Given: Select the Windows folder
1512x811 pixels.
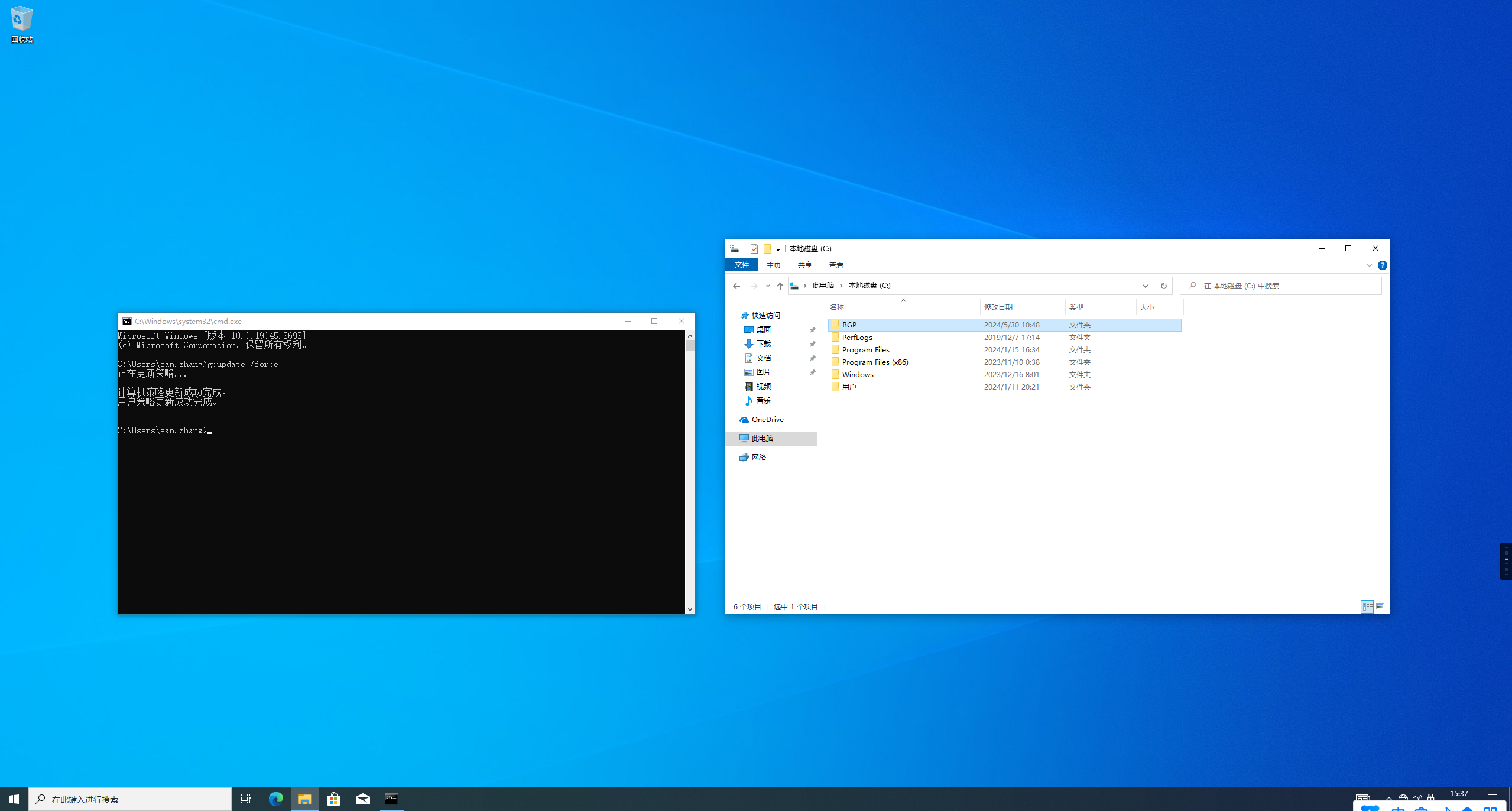Looking at the screenshot, I should (1005, 375).
